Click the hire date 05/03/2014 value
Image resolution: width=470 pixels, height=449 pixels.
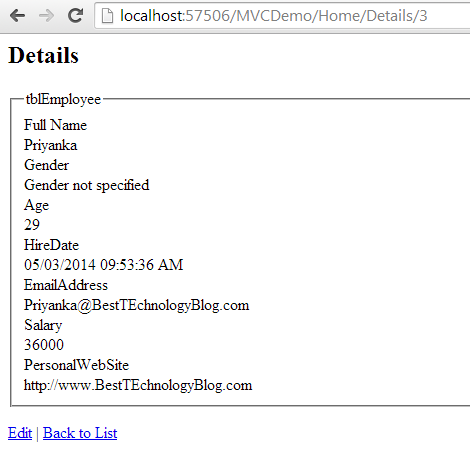tap(104, 265)
